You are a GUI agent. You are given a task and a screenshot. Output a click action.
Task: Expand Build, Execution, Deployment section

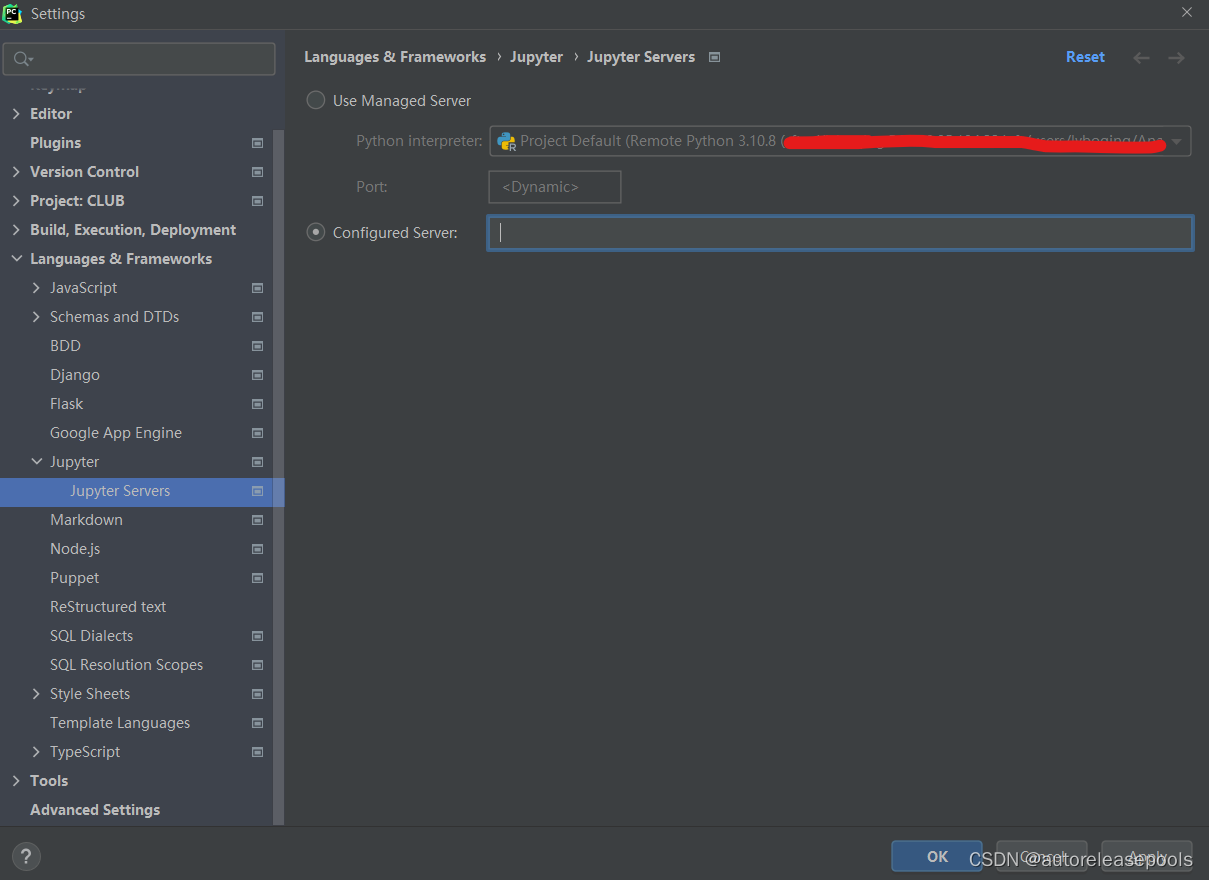point(16,230)
